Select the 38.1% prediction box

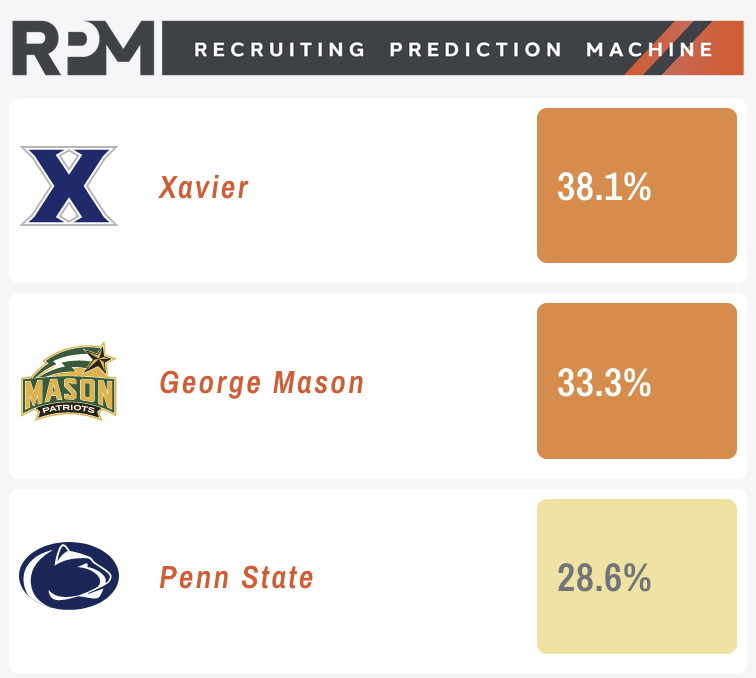[637, 186]
